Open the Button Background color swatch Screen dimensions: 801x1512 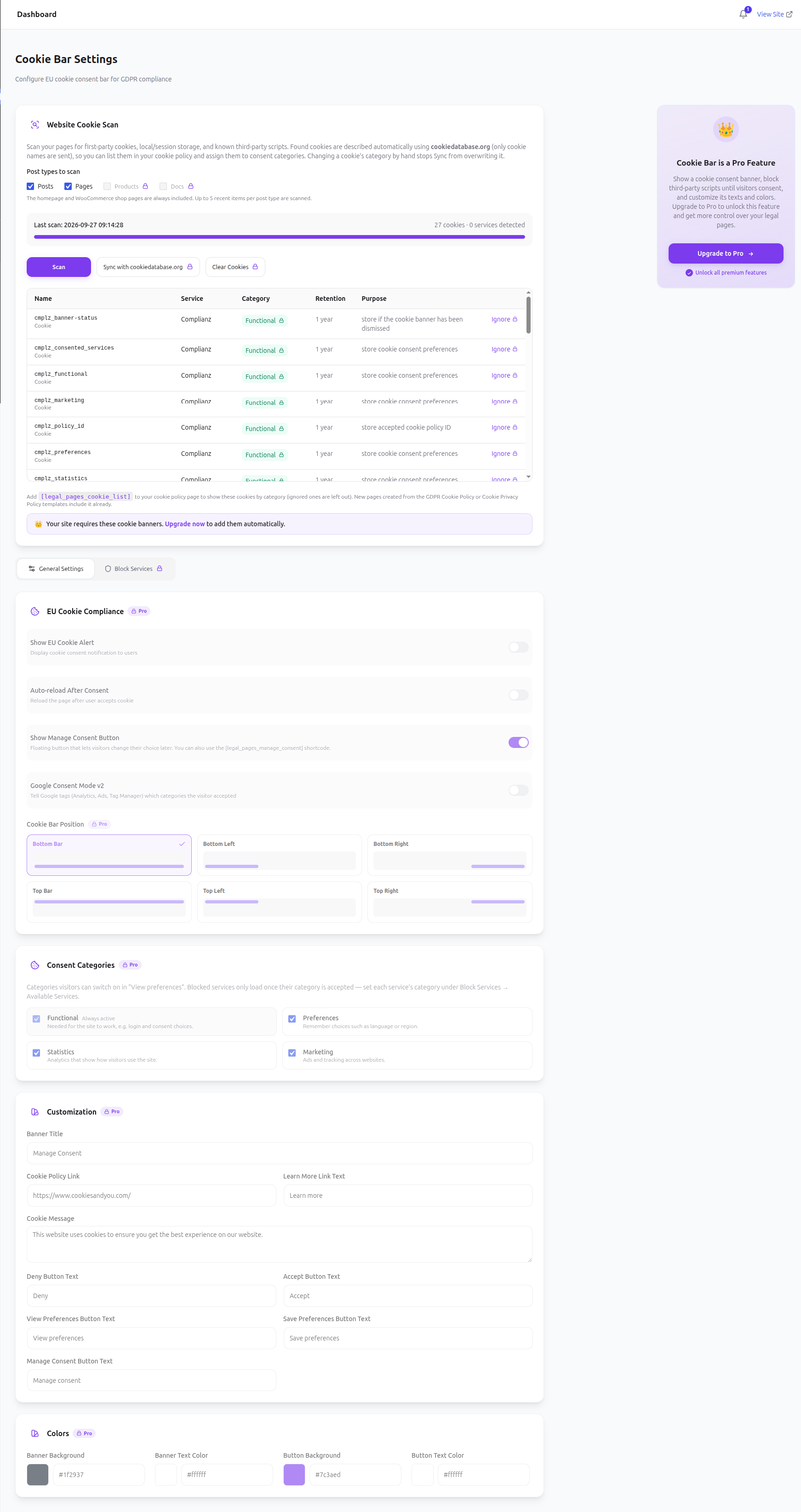tap(294, 1475)
